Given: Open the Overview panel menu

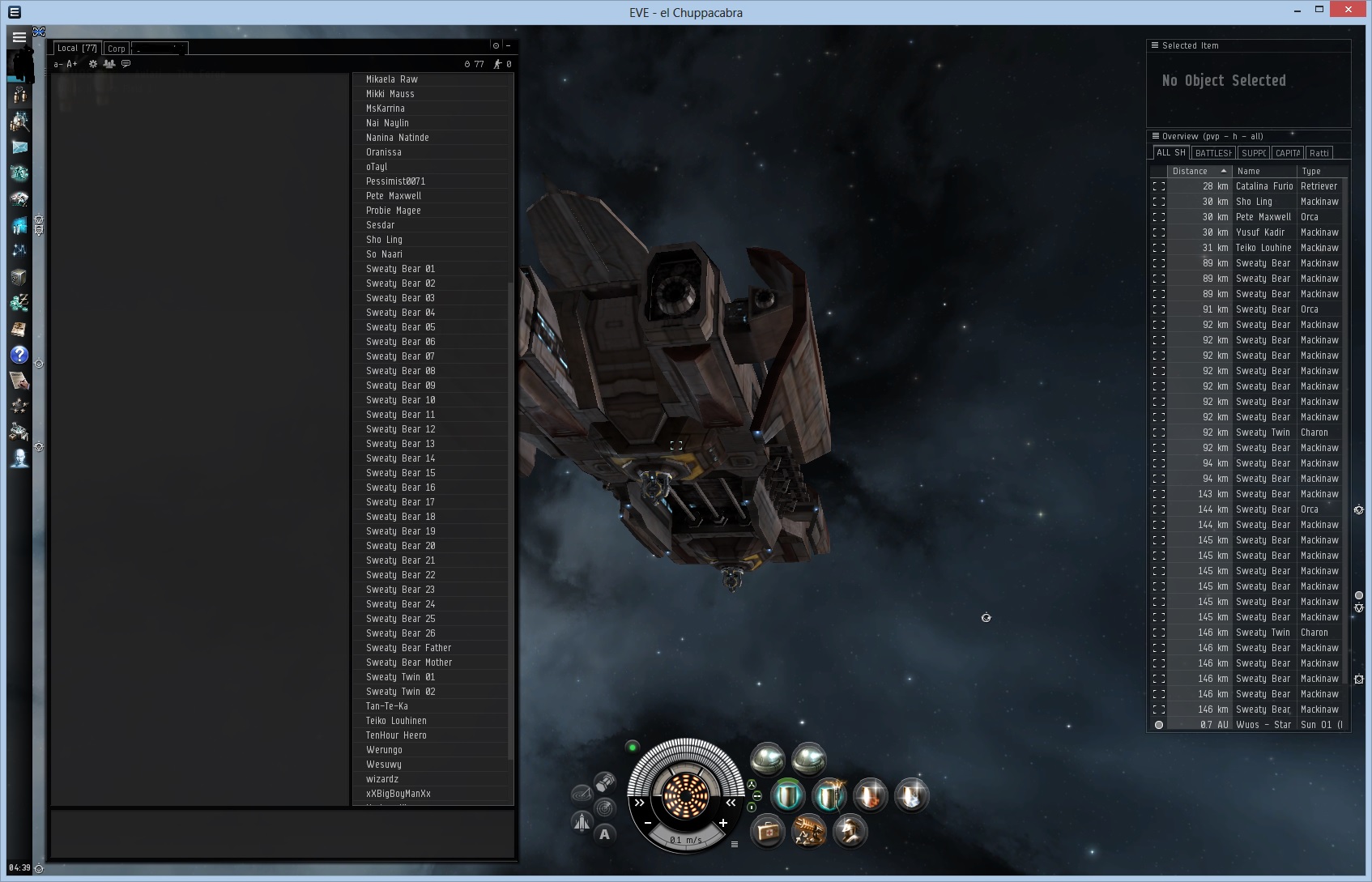Looking at the screenshot, I should [x=1154, y=136].
